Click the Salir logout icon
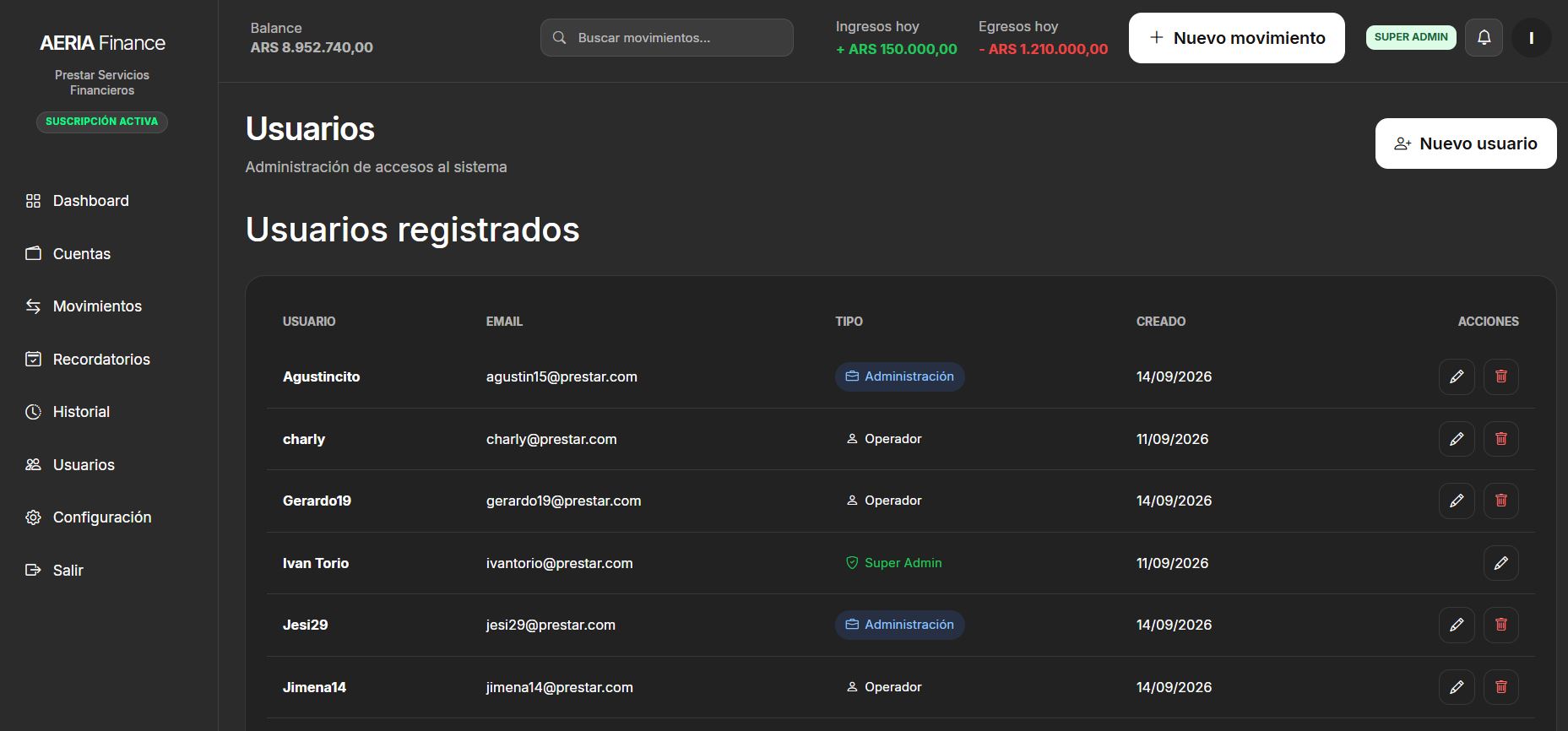The height and width of the screenshot is (731, 1568). pyautogui.click(x=33, y=571)
